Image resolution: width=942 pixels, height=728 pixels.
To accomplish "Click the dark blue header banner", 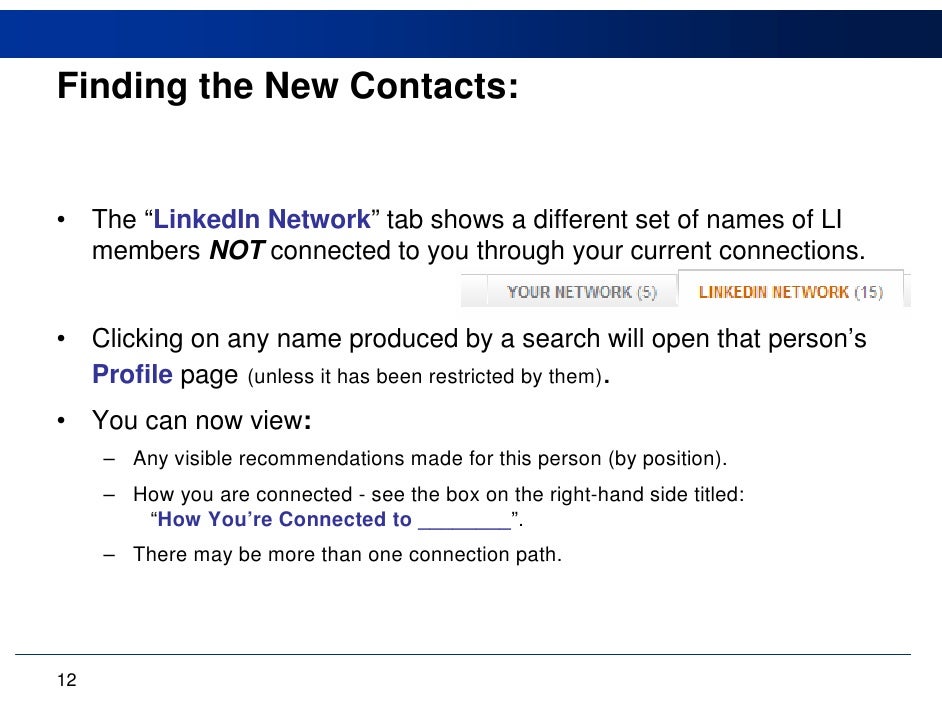I will 471,34.
